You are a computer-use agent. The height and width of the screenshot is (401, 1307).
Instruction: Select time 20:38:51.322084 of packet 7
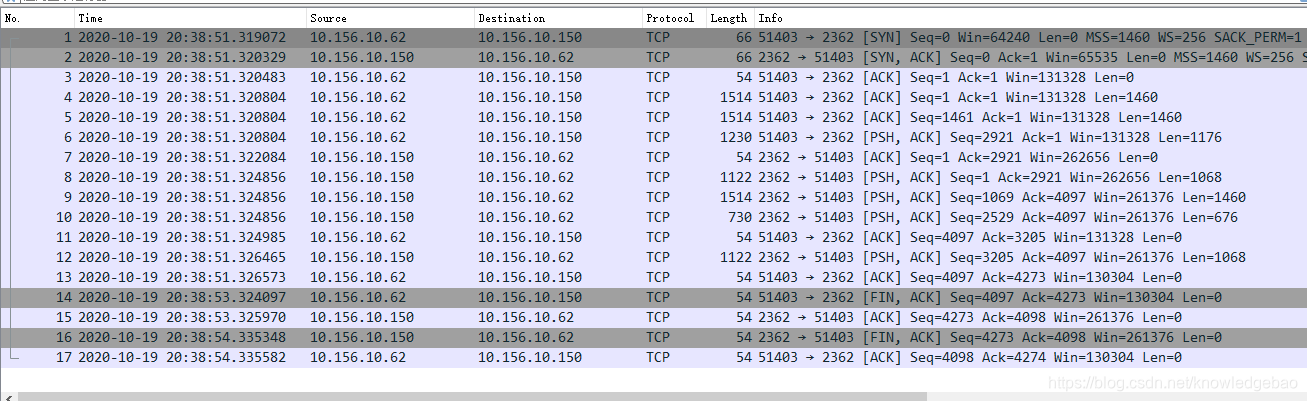182,157
